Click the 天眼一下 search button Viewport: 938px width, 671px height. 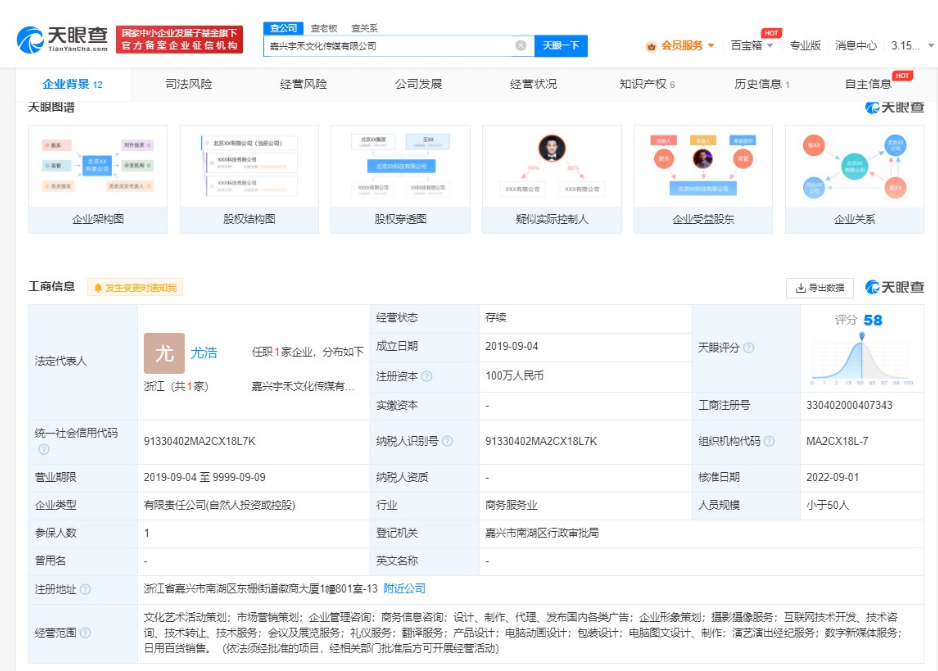(561, 45)
